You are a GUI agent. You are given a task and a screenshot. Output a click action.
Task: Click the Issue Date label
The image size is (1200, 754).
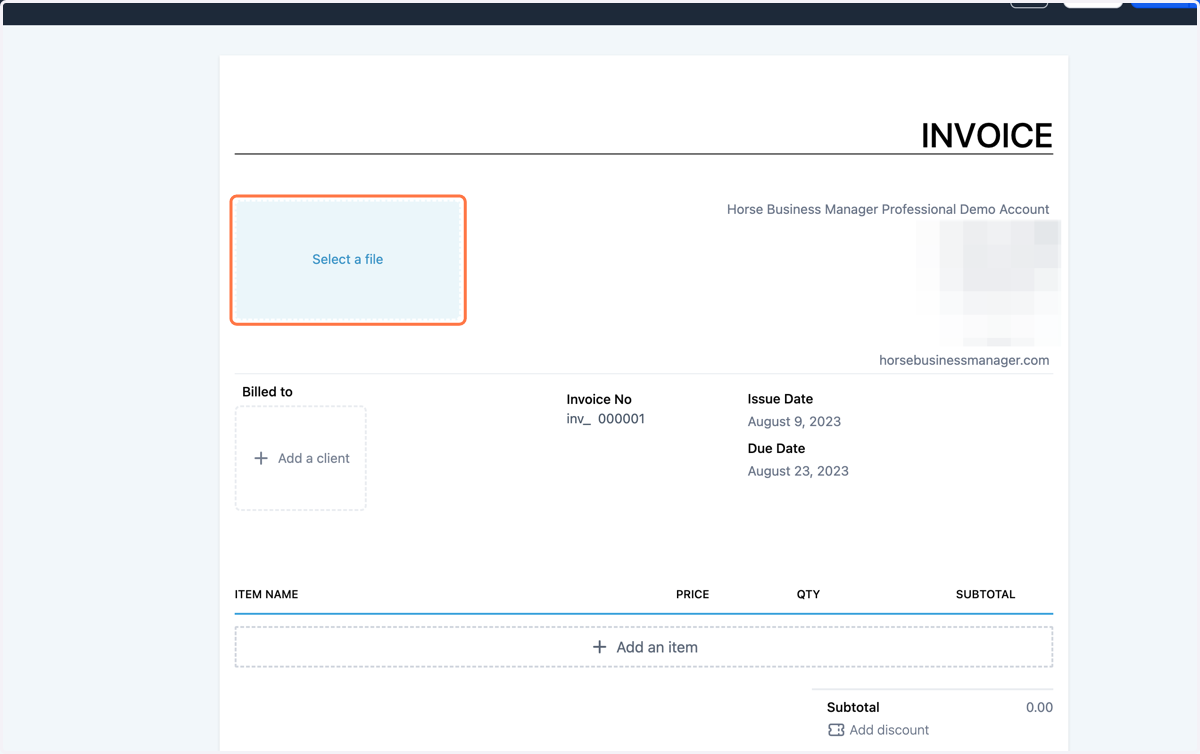pos(780,399)
